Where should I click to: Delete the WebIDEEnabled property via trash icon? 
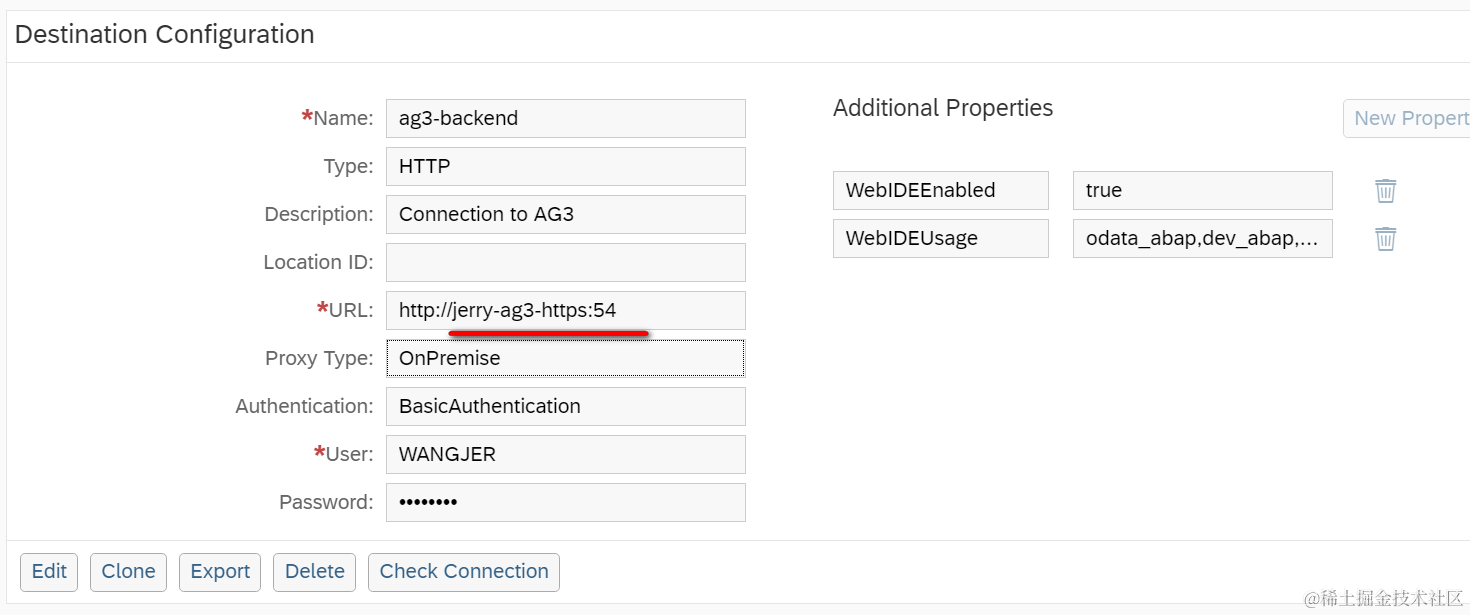pyautogui.click(x=1385, y=190)
